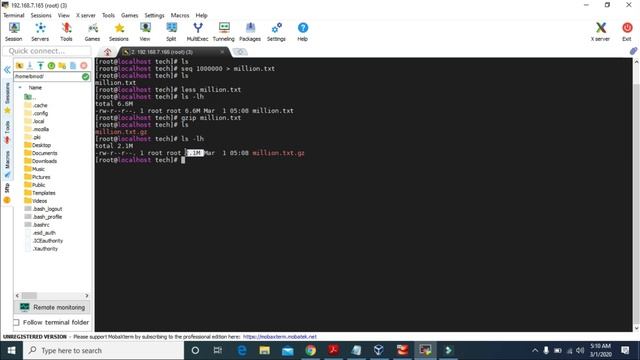Screen dimensions: 640x360
Task: Click SFTP new file icon
Action: [x=73, y=66]
